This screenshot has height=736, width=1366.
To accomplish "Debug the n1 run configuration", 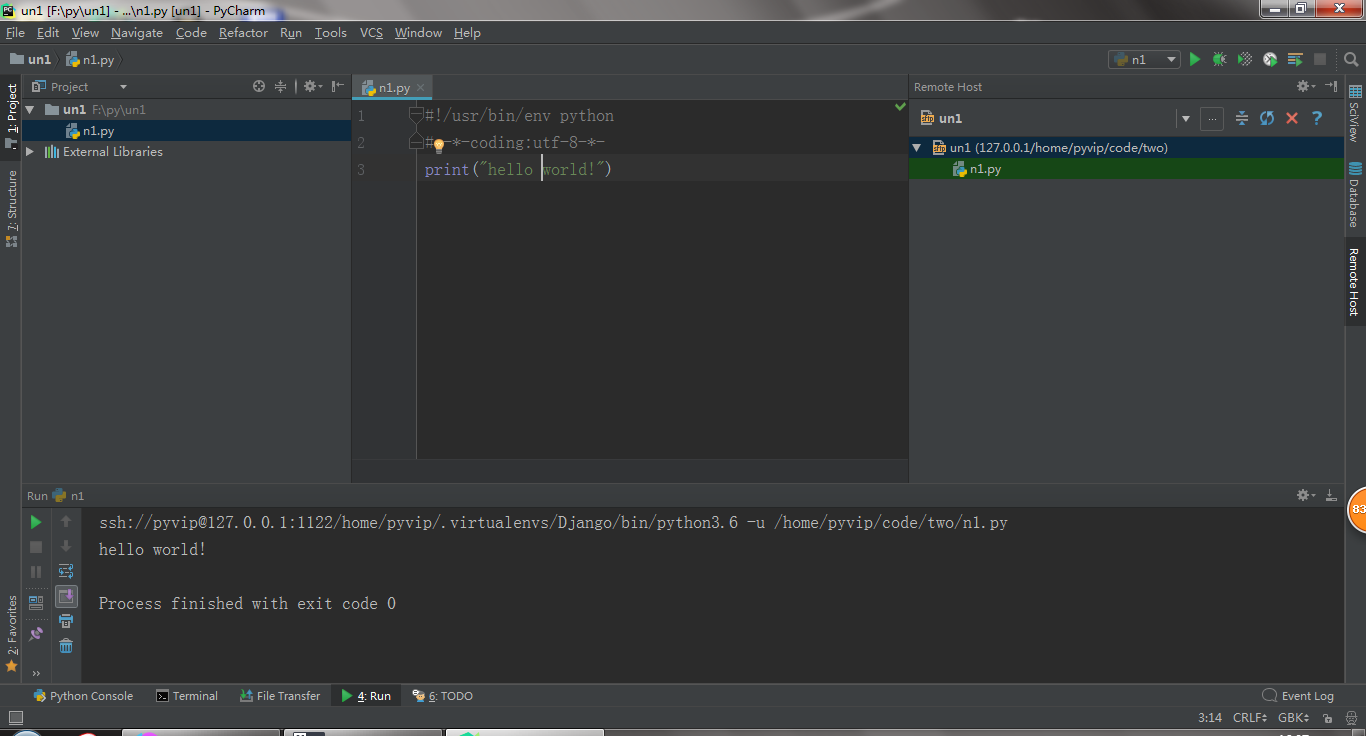I will point(1219,59).
